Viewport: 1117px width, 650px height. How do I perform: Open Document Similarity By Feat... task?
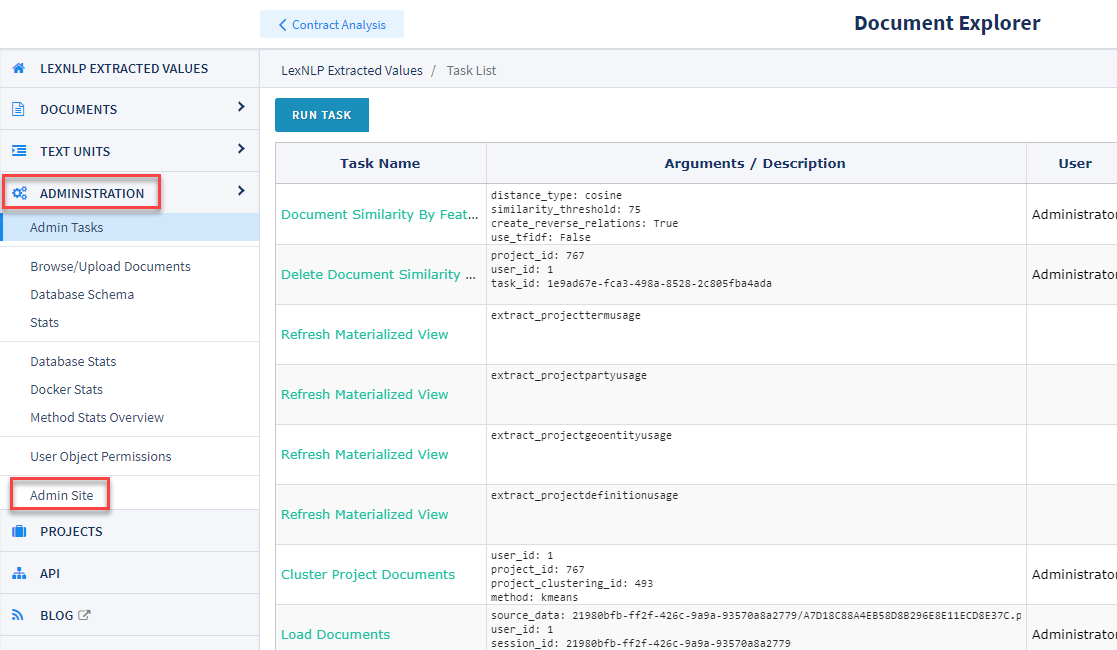(x=379, y=215)
